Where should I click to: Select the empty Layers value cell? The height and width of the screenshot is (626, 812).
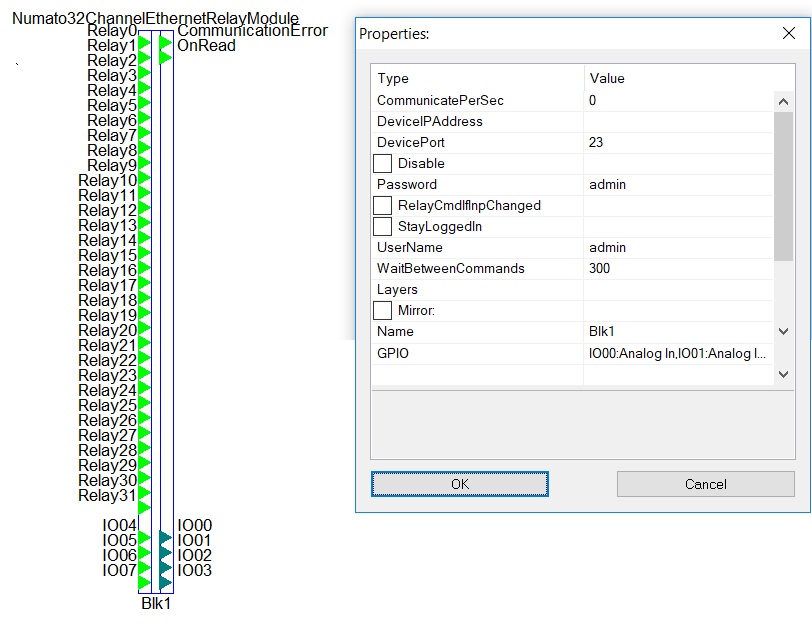pyautogui.click(x=678, y=289)
